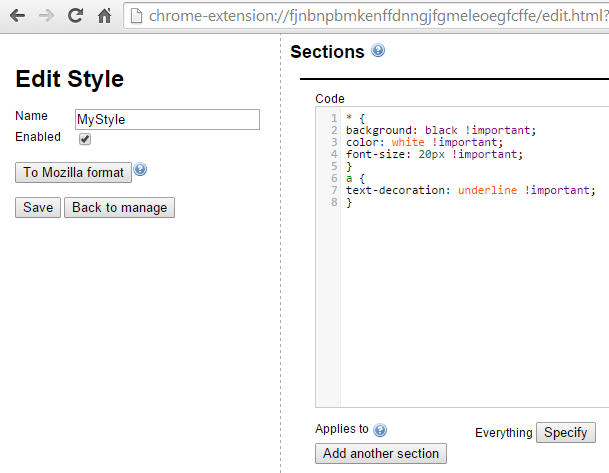Image resolution: width=609 pixels, height=473 pixels.
Task: Open the browser home page icon
Action: pyautogui.click(x=104, y=16)
